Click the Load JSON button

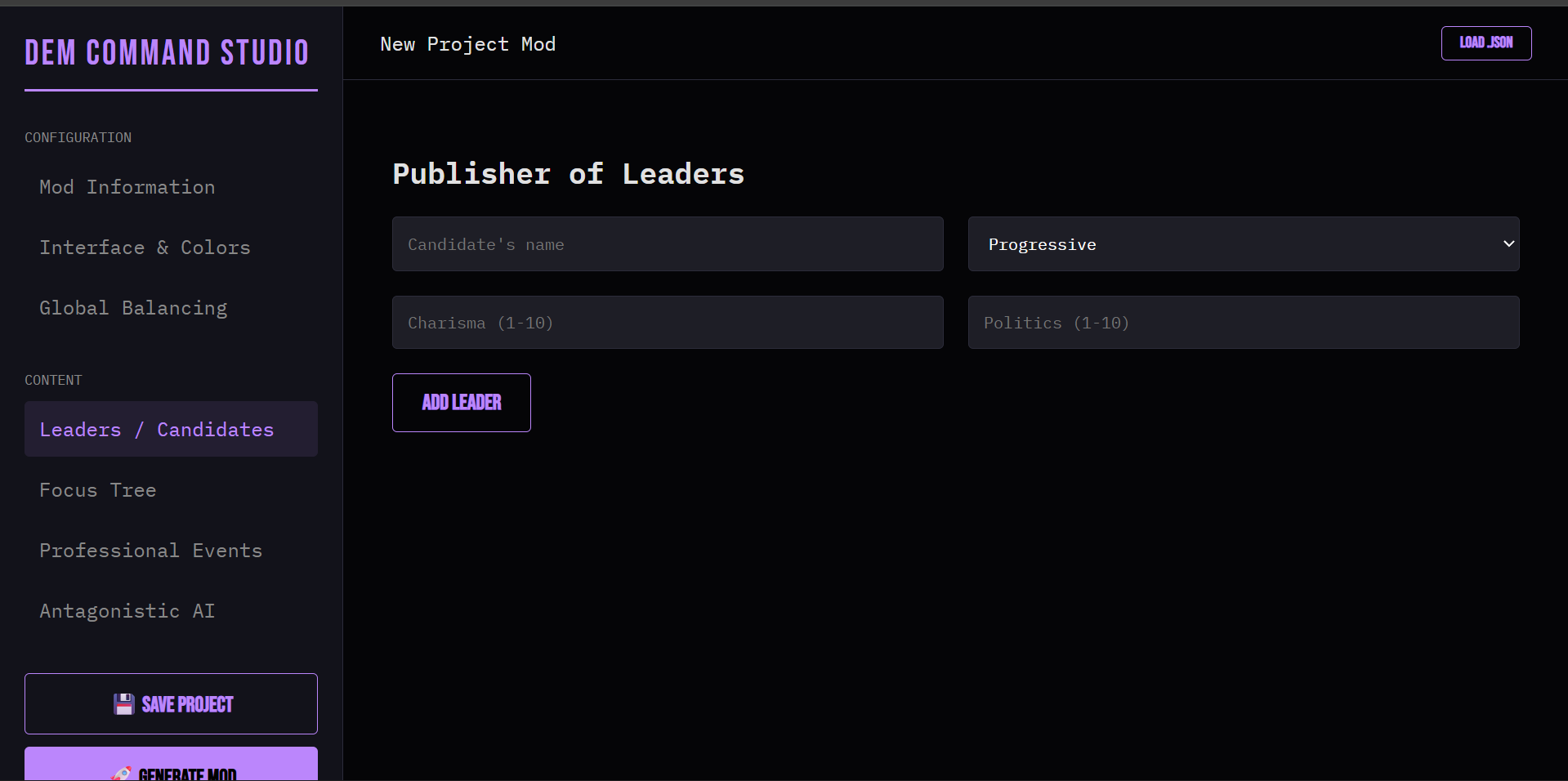pos(1486,43)
